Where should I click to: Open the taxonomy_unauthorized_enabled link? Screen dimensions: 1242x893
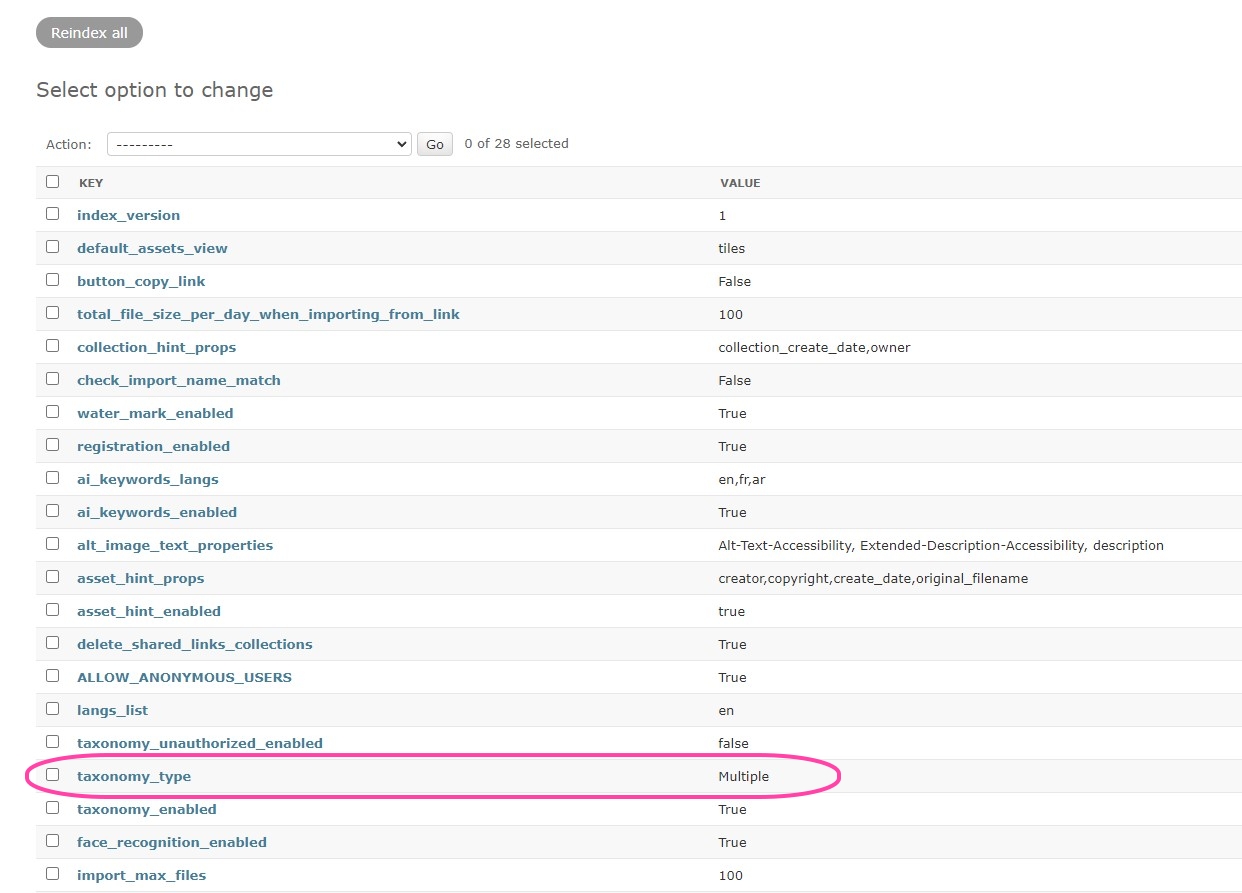point(200,743)
